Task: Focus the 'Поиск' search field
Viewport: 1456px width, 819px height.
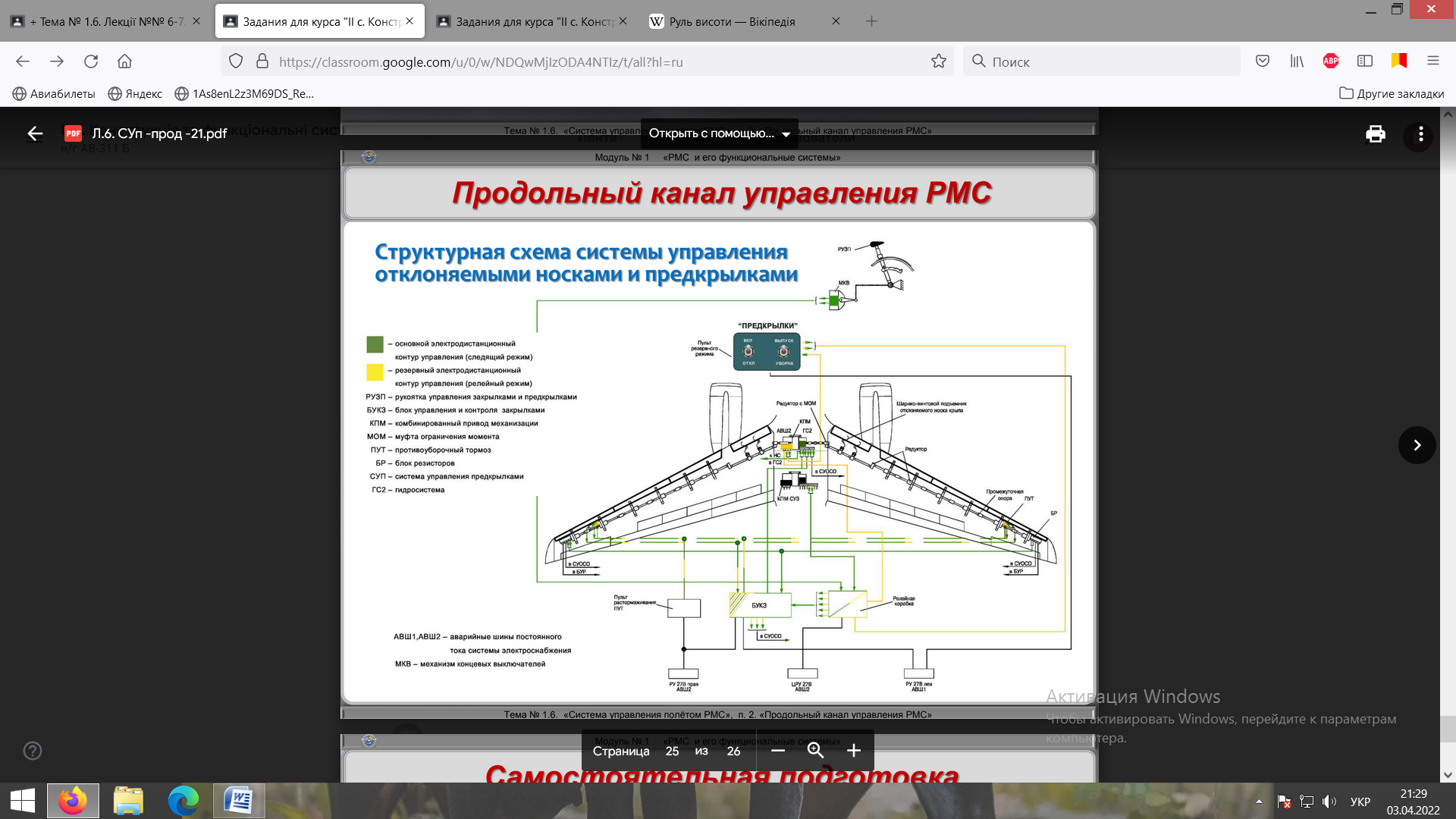Action: tap(1101, 61)
